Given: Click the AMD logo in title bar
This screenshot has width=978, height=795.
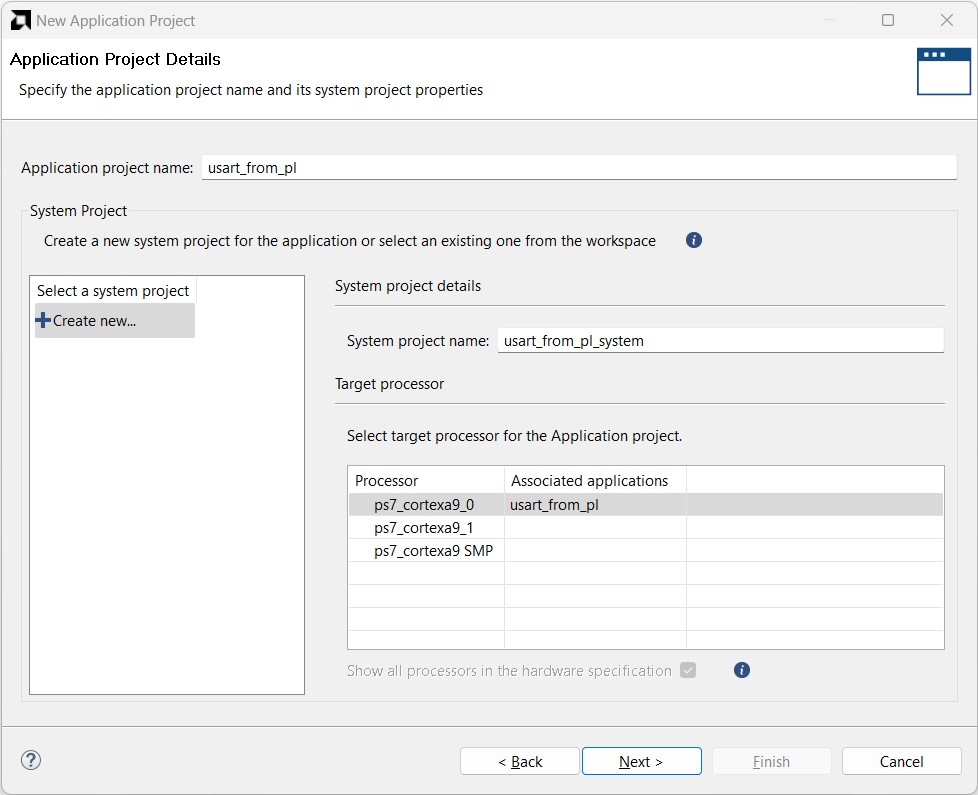Looking at the screenshot, I should click(21, 21).
